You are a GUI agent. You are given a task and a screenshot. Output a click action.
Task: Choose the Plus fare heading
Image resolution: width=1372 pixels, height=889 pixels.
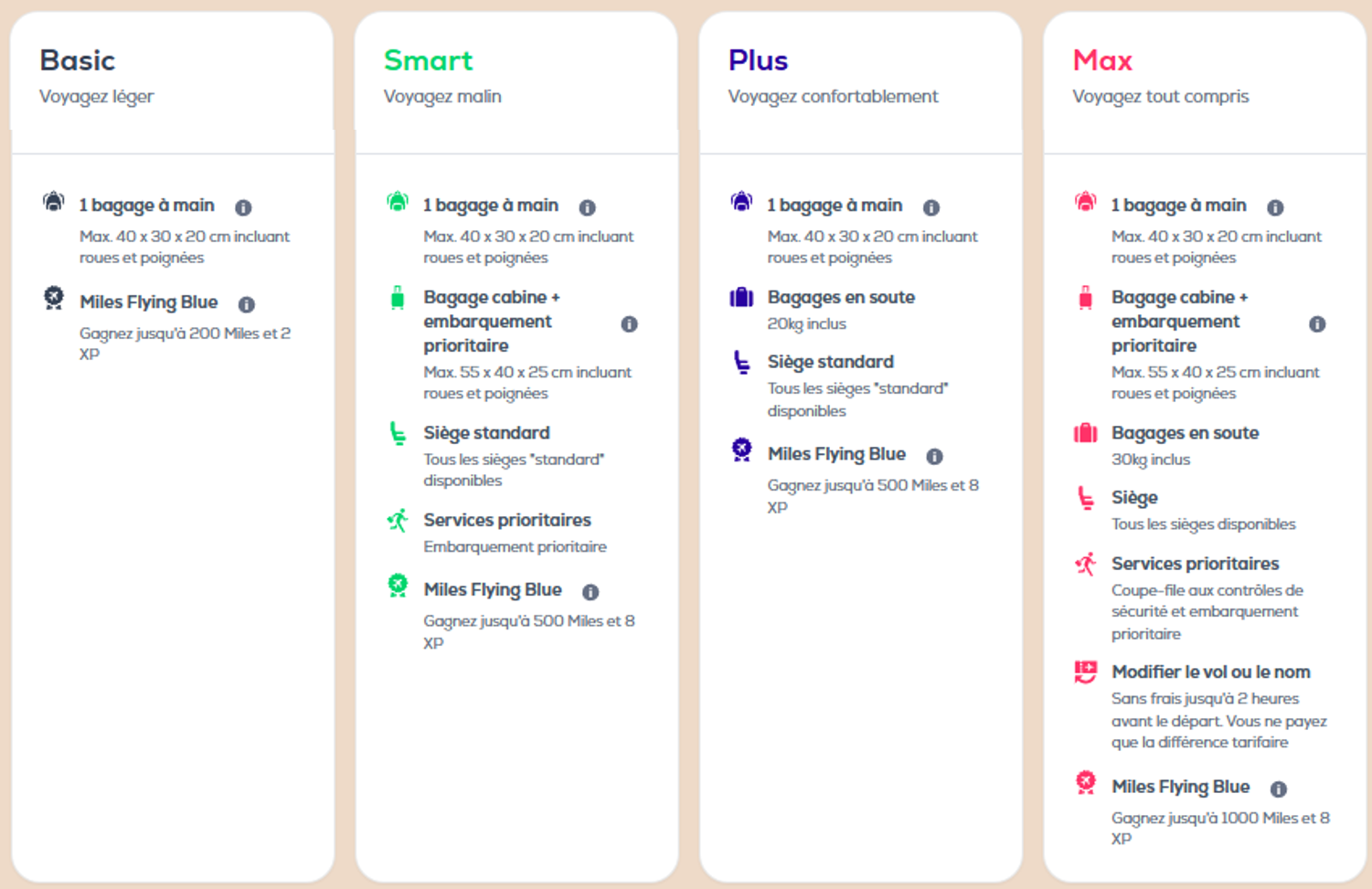[x=758, y=60]
